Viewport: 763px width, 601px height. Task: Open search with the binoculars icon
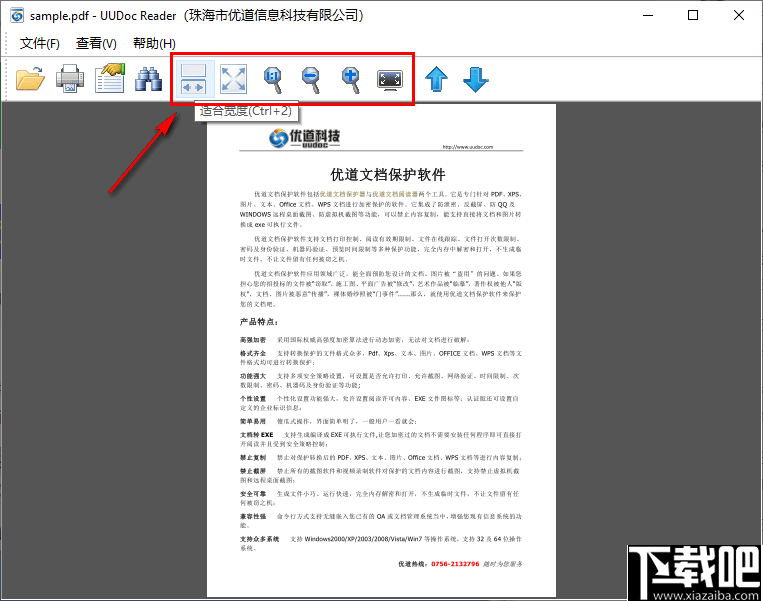148,79
